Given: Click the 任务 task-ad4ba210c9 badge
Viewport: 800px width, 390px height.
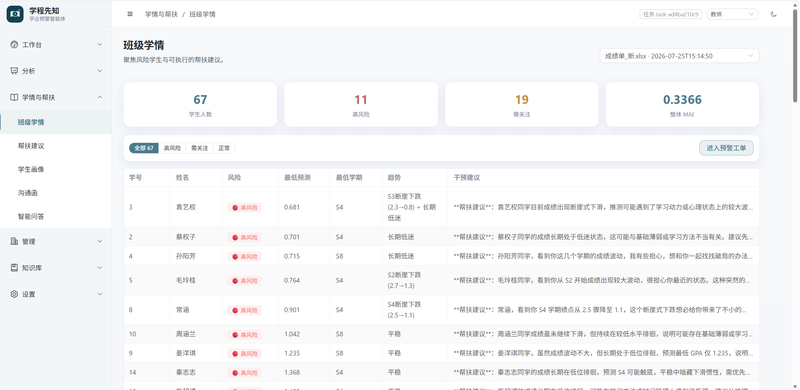Looking at the screenshot, I should coord(670,14).
